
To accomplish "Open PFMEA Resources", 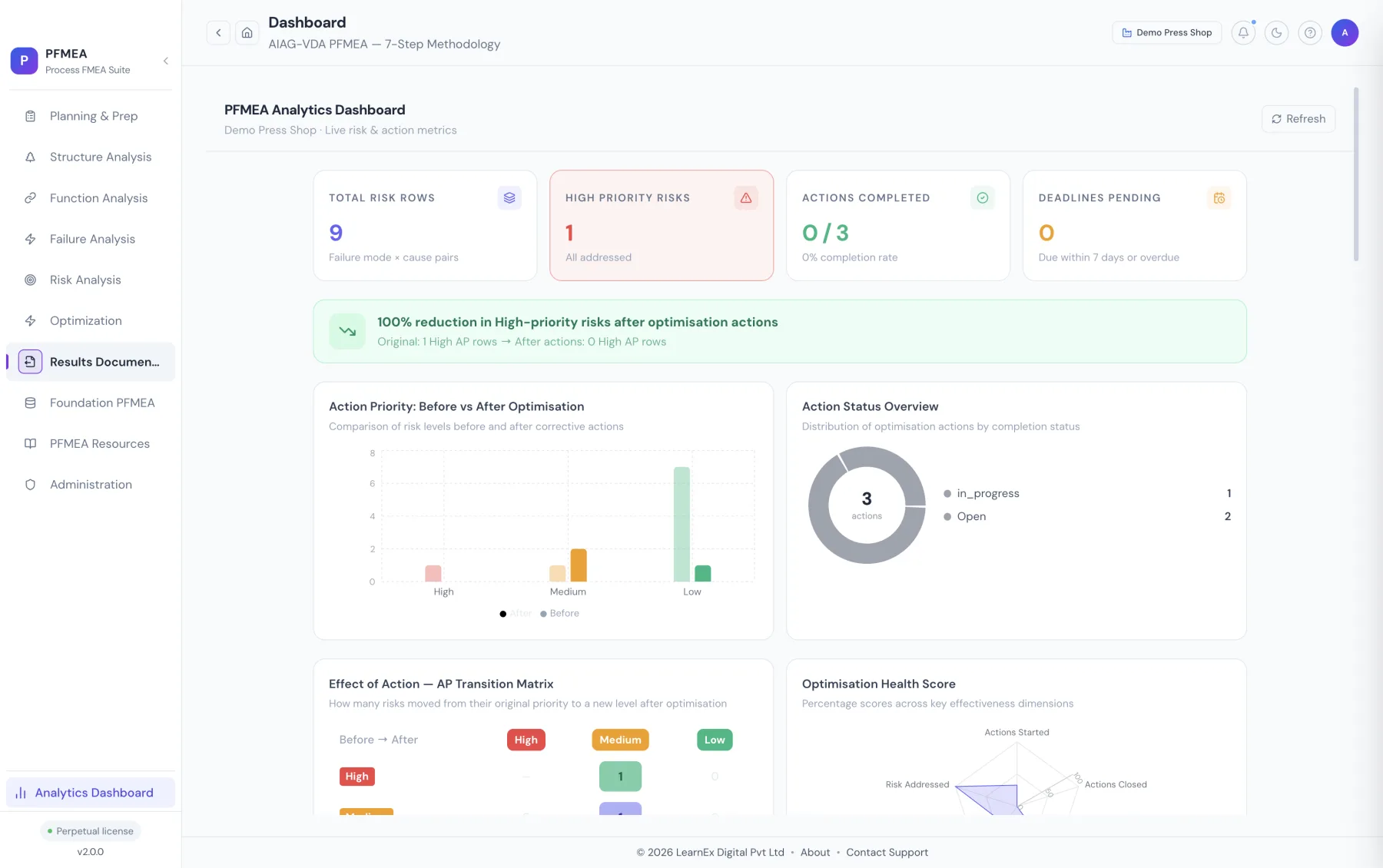I will click(x=91, y=443).
